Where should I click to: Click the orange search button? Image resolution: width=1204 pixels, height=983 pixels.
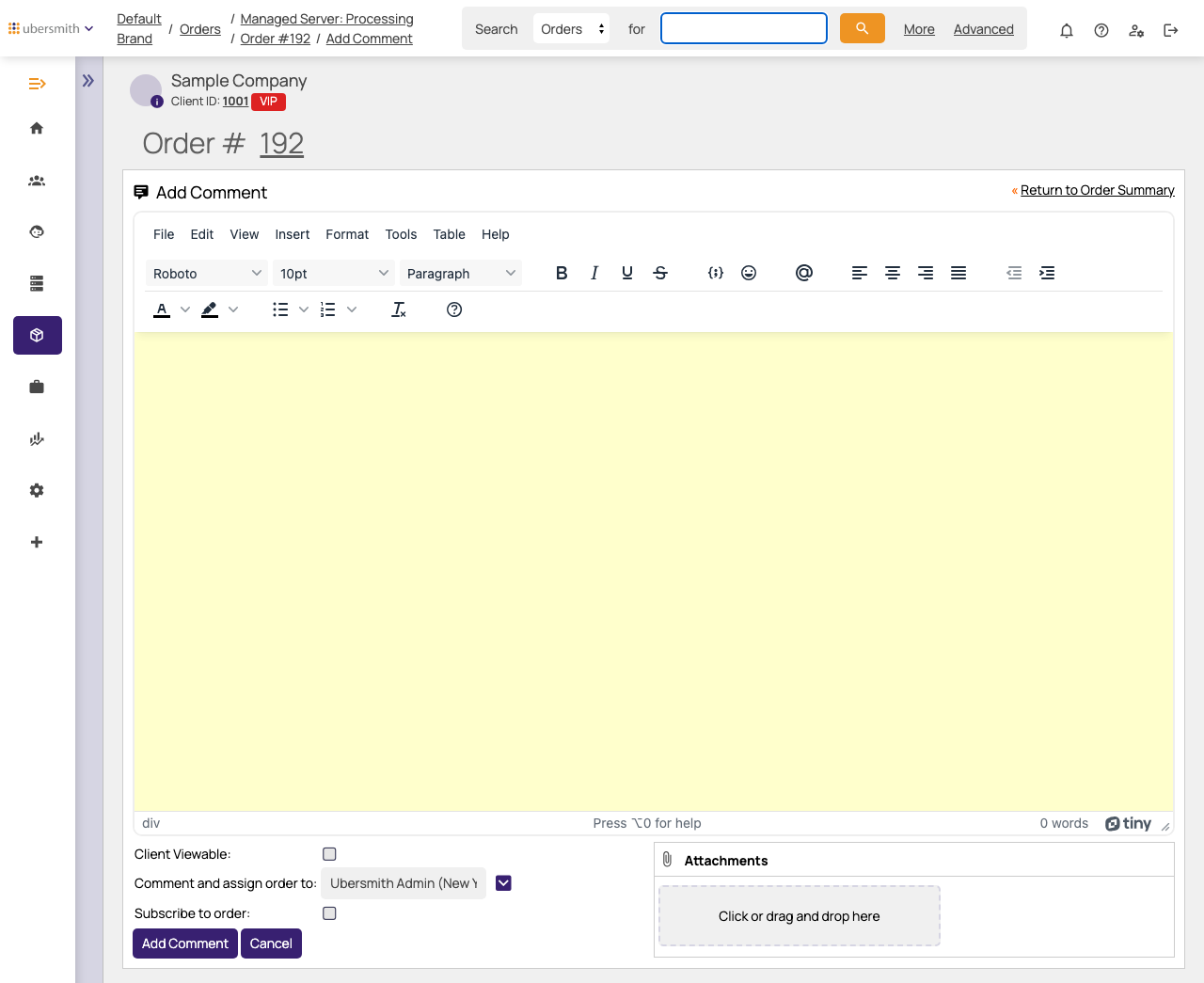coord(863,28)
